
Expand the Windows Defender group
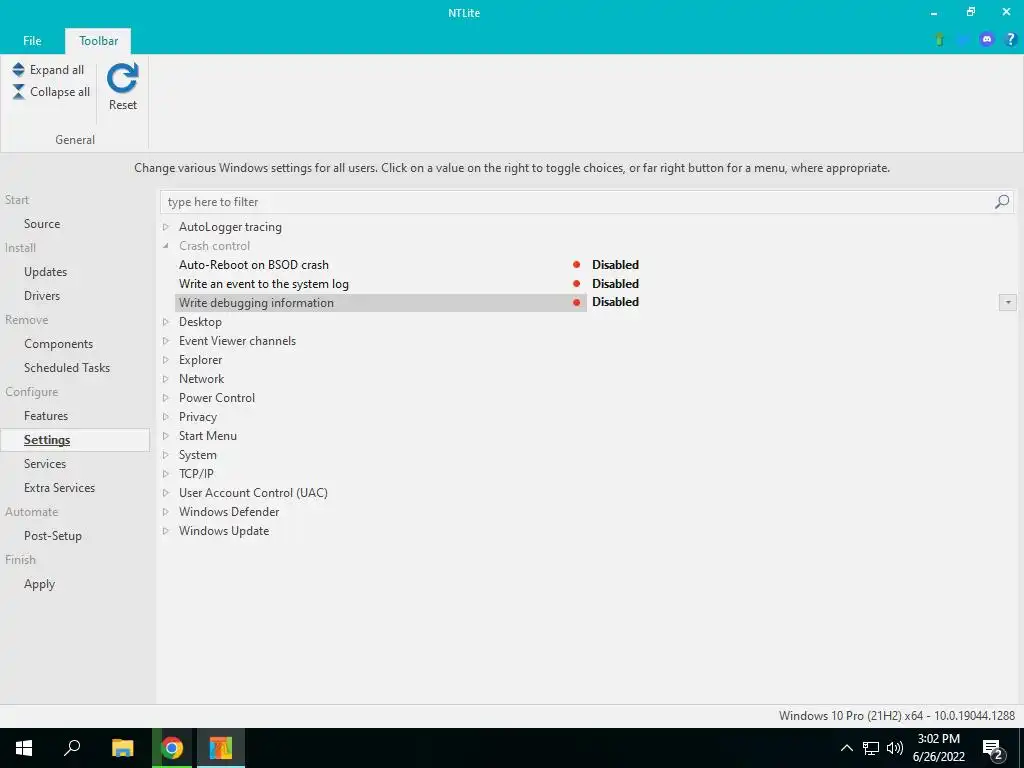click(x=166, y=511)
